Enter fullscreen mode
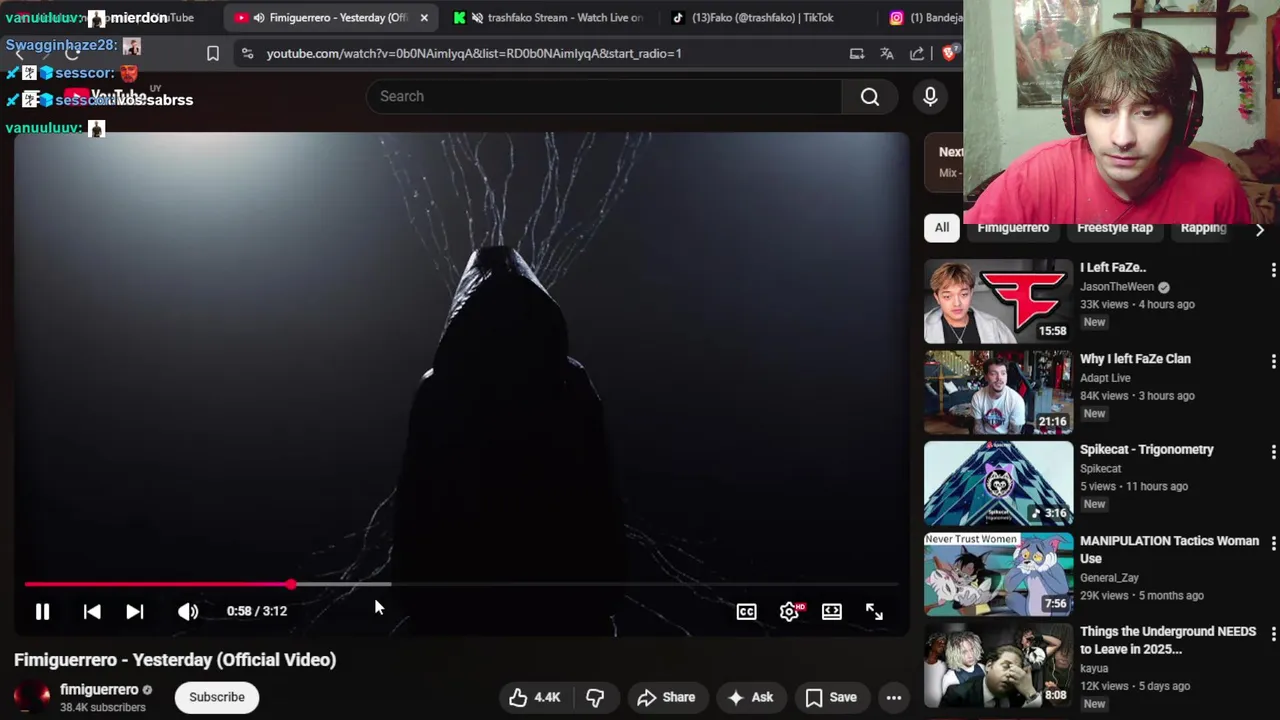This screenshot has width=1280, height=720. (874, 611)
